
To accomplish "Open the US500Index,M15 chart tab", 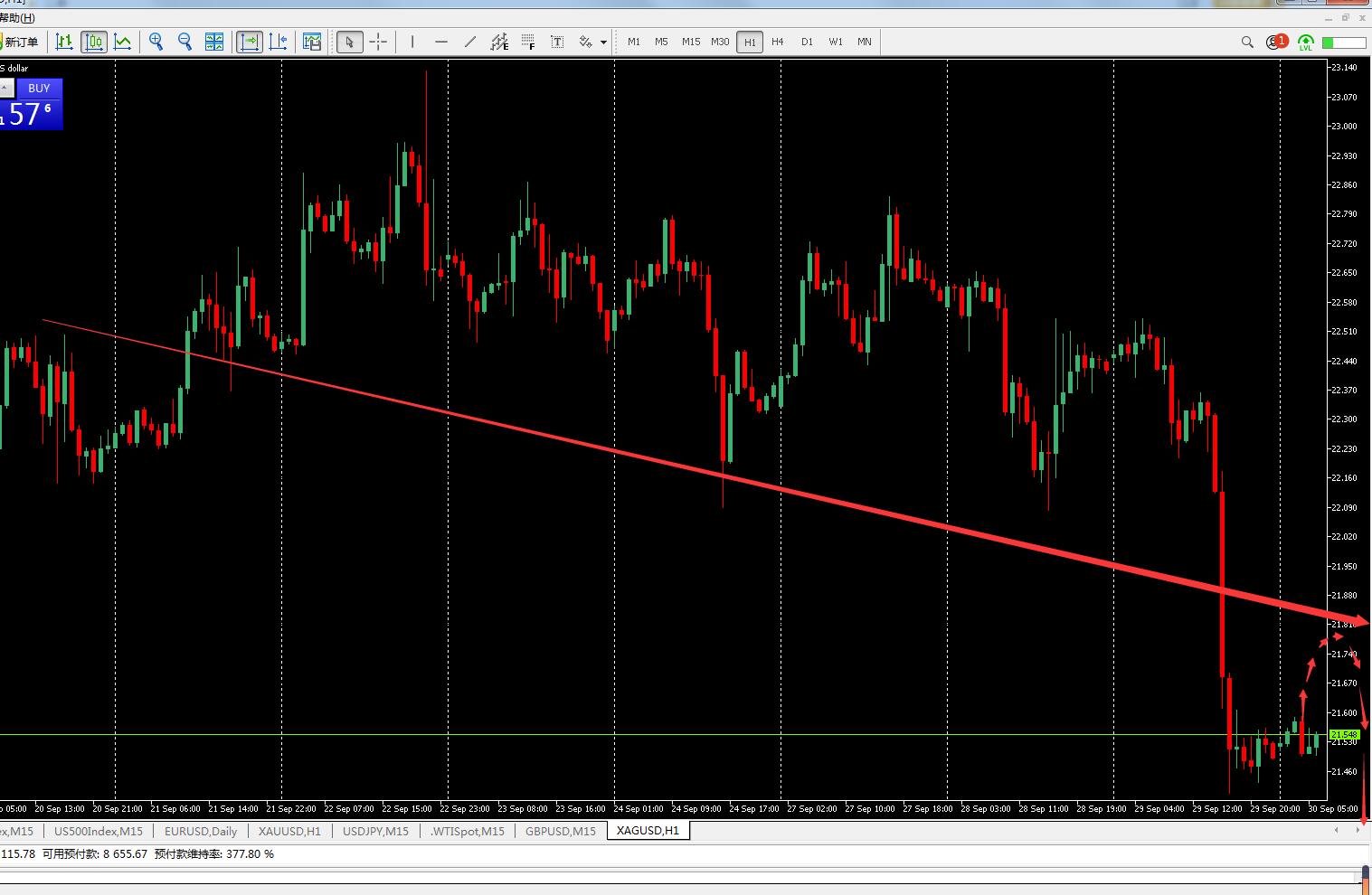I will (99, 831).
